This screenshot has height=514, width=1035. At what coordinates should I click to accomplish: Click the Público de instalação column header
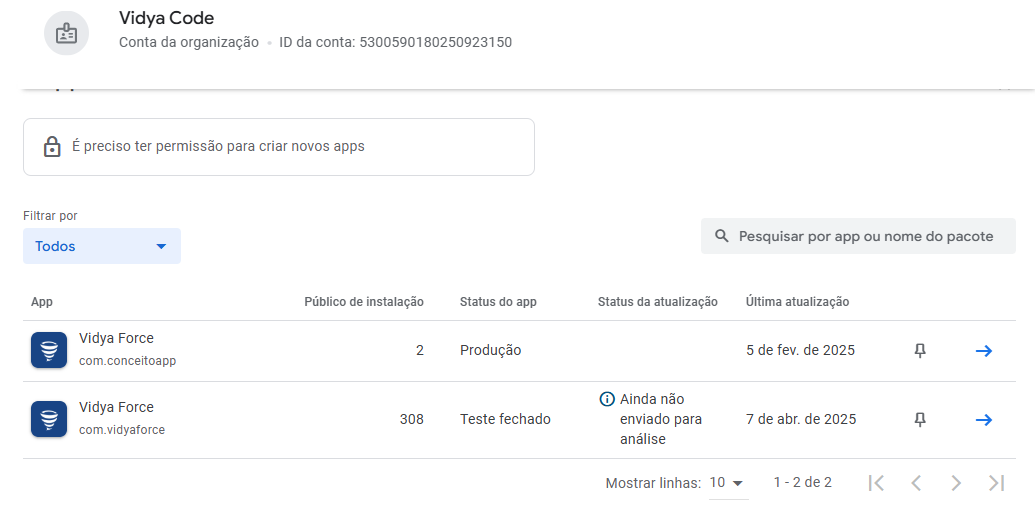coord(364,302)
